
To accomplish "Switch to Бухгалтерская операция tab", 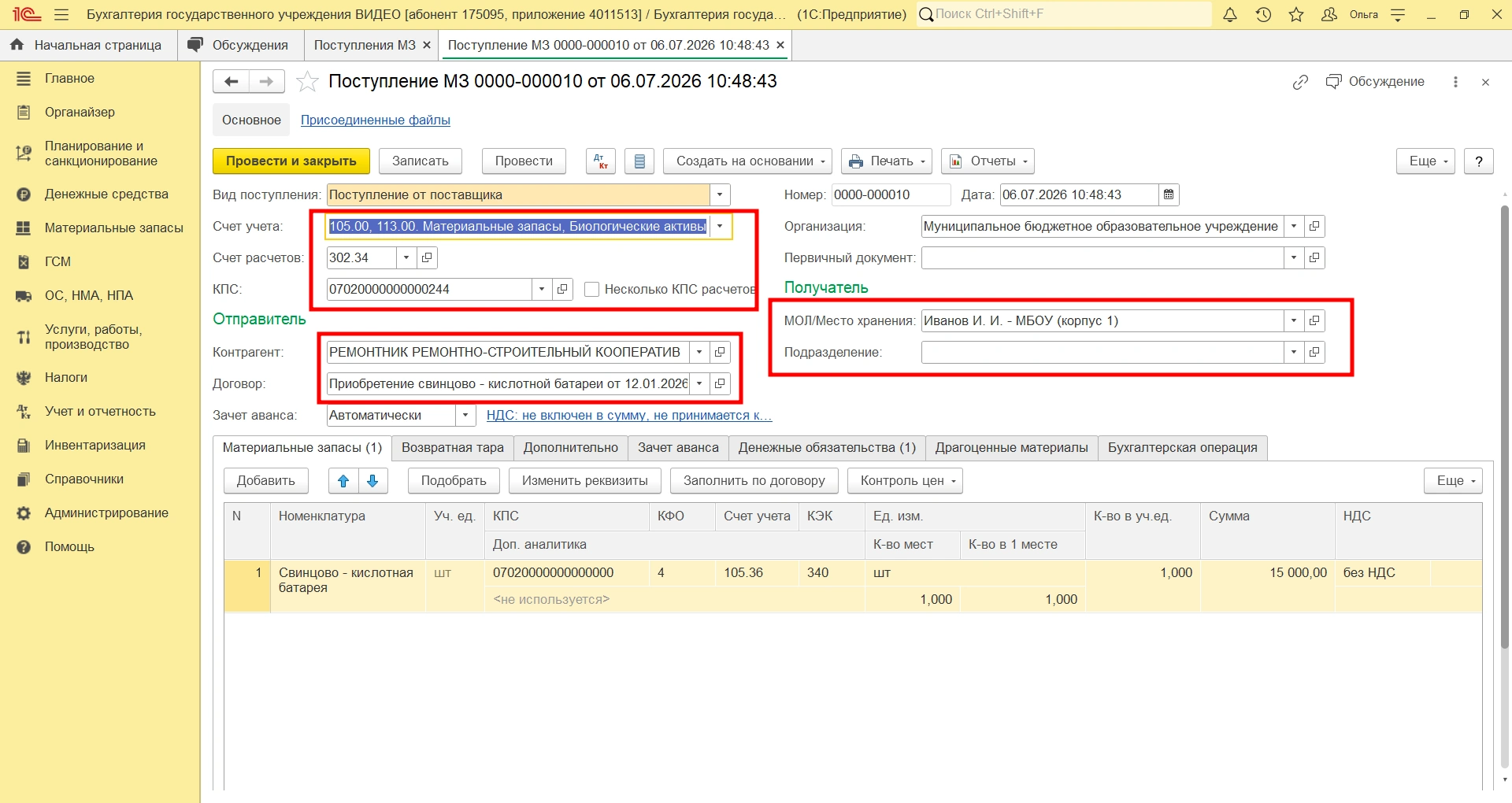I will coord(1183,448).
